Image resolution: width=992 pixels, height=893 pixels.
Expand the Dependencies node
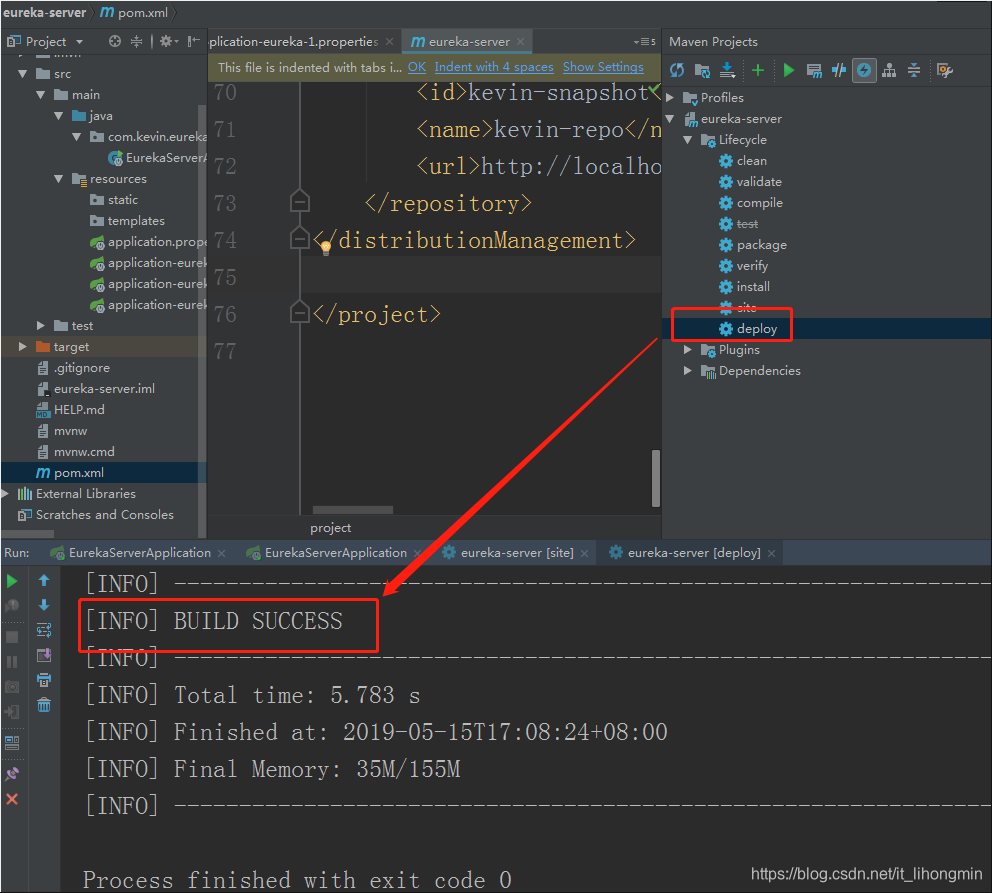[688, 371]
